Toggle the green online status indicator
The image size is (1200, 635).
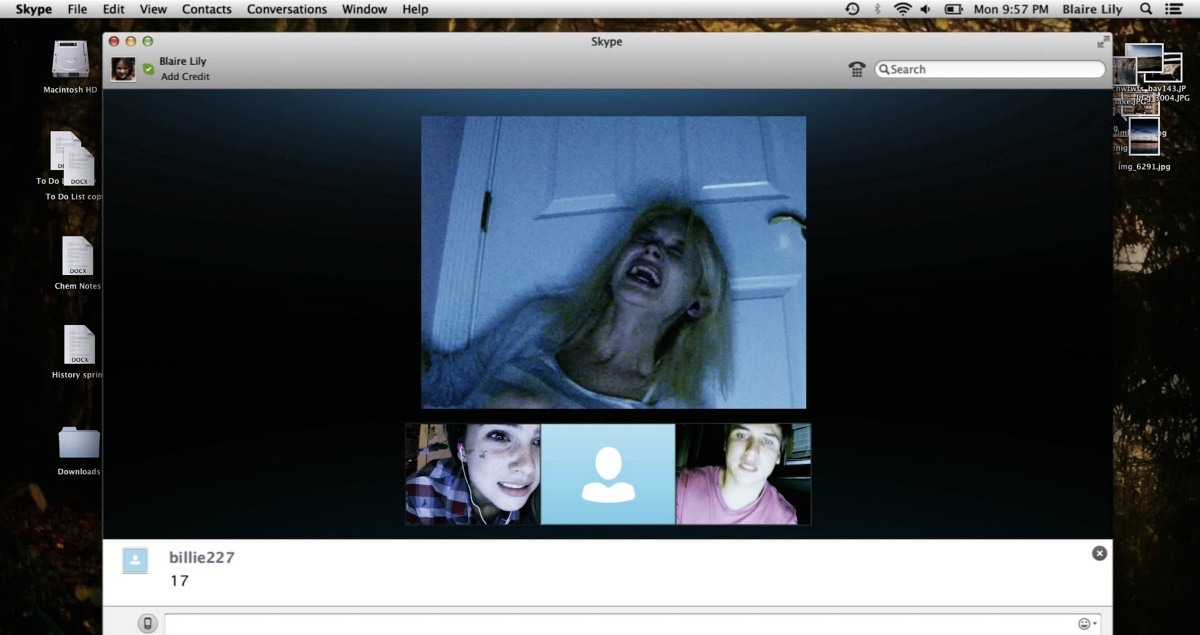click(x=148, y=69)
